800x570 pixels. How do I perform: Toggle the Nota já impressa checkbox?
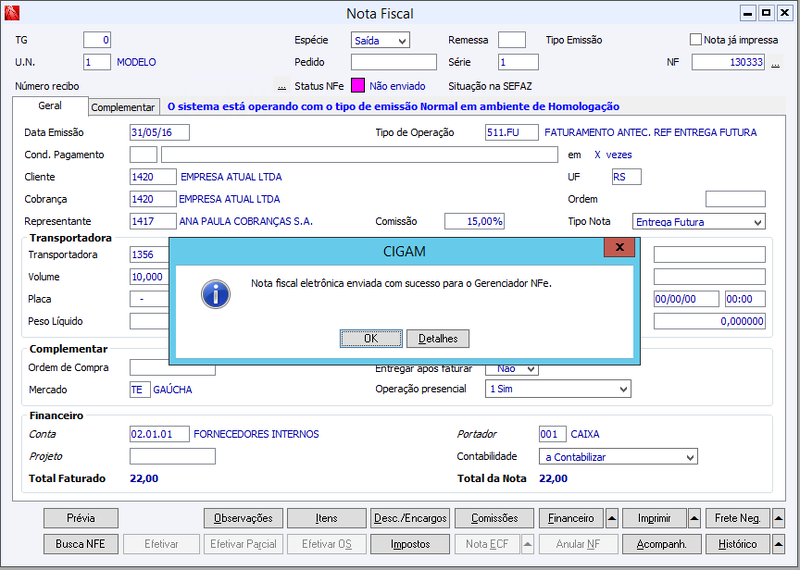click(695, 39)
